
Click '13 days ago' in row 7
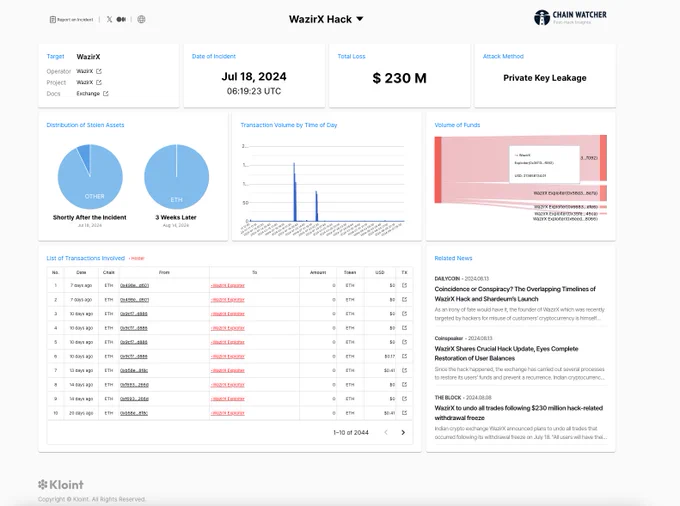tap(81, 370)
